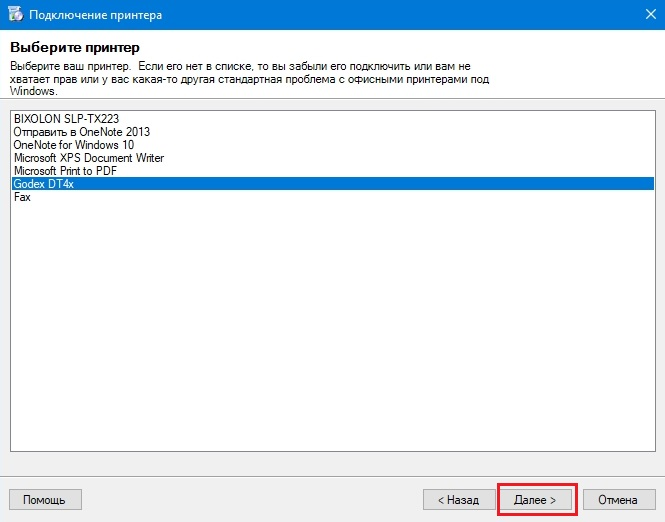665x522 pixels.
Task: Click empty space inside printer list box
Action: coord(333,327)
